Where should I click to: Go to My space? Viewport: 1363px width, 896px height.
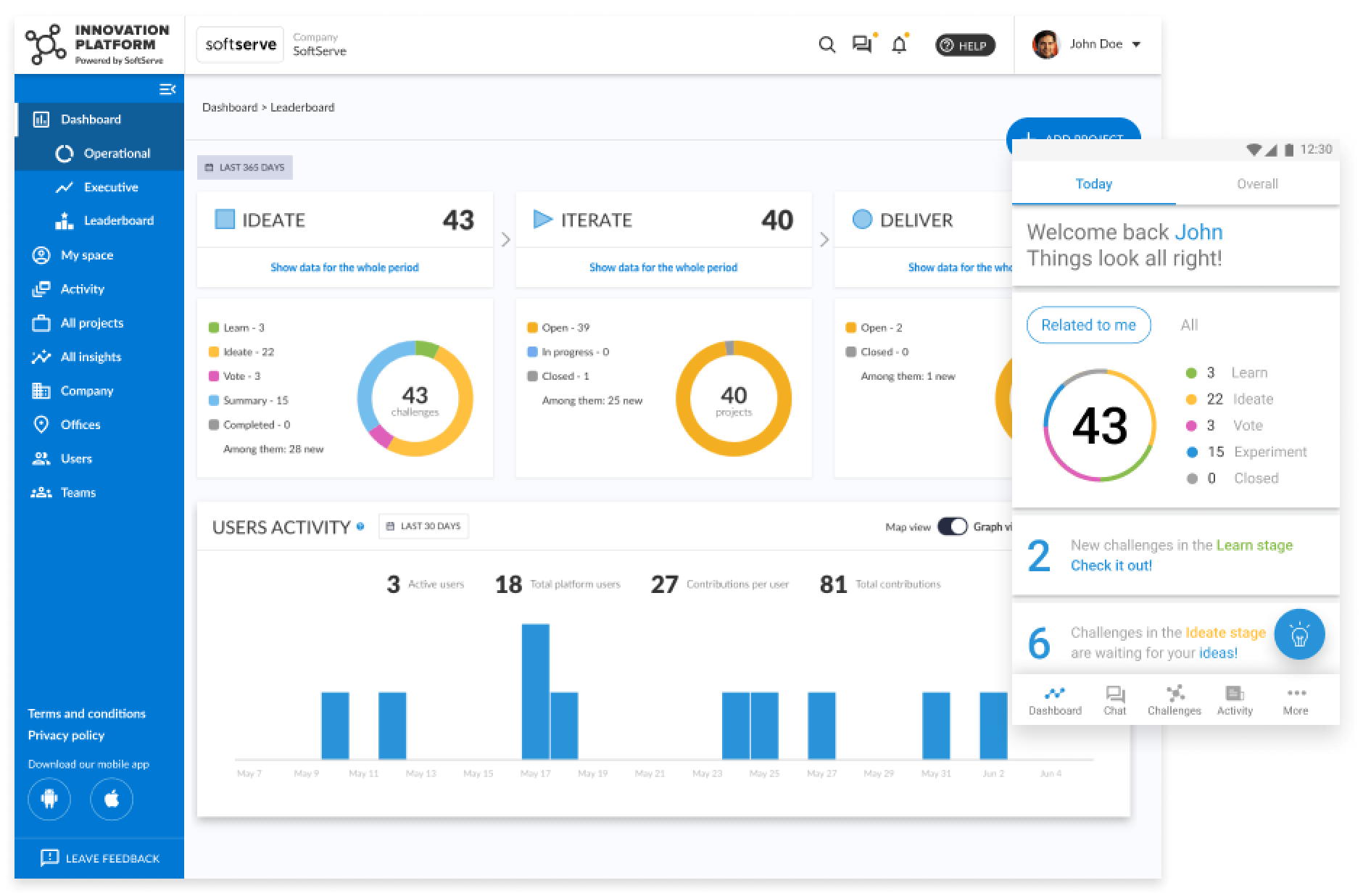pos(99,255)
